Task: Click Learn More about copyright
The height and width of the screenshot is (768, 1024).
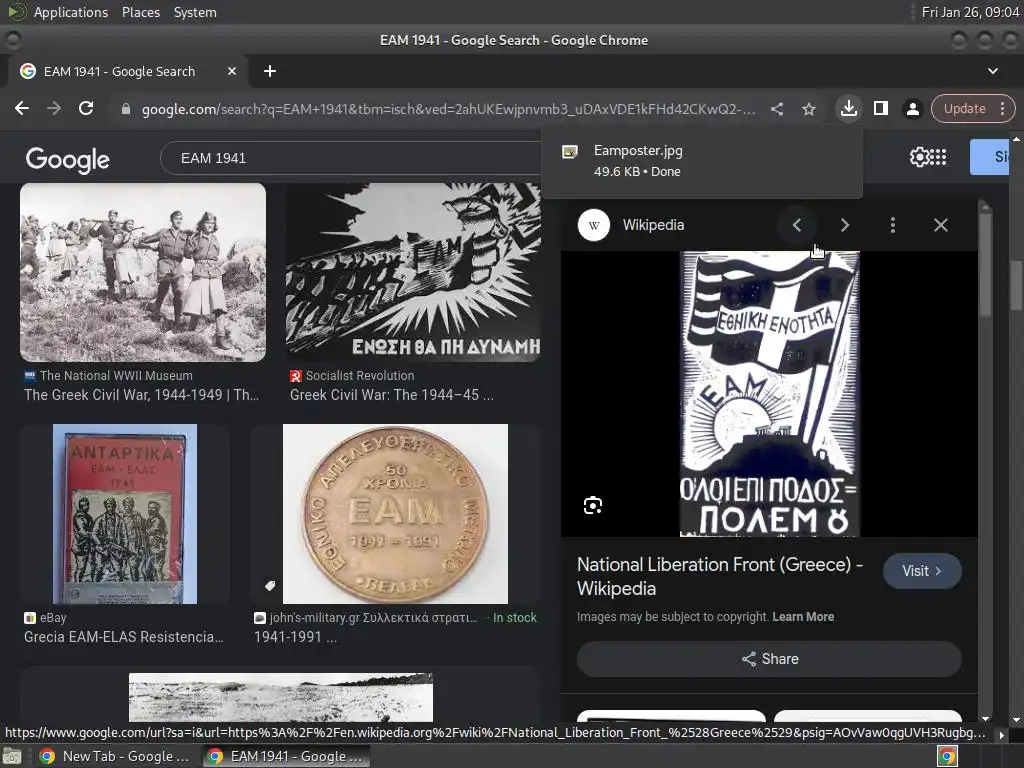Action: (x=803, y=616)
